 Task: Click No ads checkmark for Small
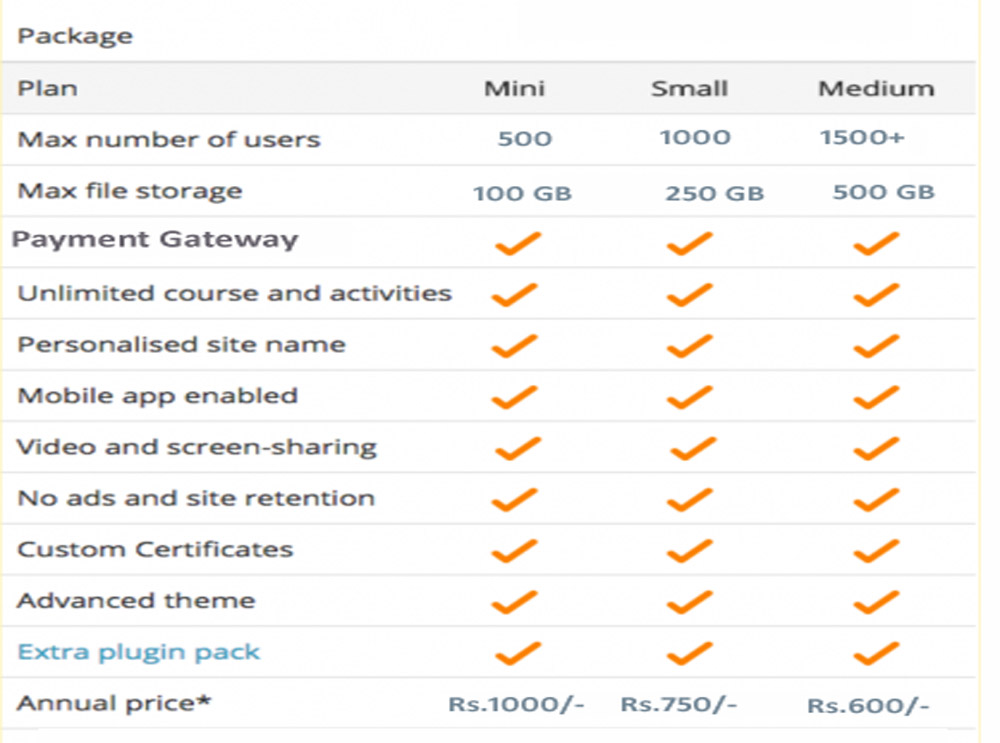689,500
